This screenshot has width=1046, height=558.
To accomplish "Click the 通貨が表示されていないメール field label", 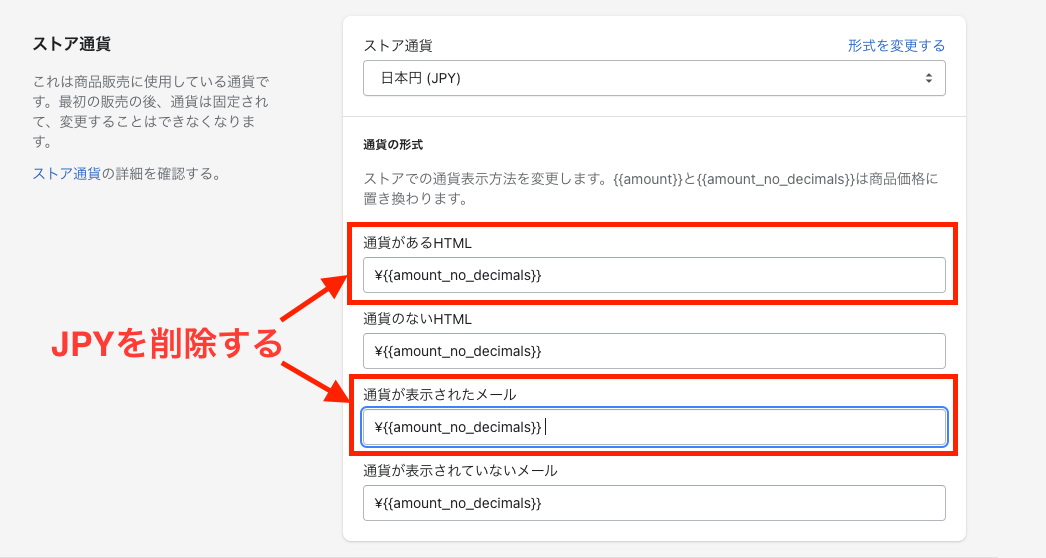I will [x=460, y=470].
